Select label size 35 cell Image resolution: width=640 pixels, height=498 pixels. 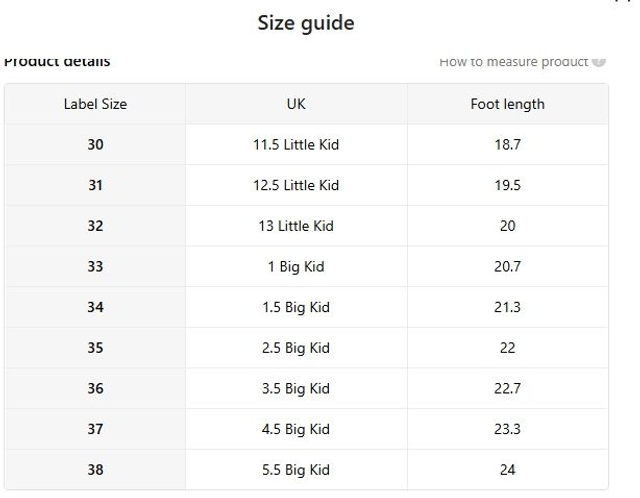95,348
